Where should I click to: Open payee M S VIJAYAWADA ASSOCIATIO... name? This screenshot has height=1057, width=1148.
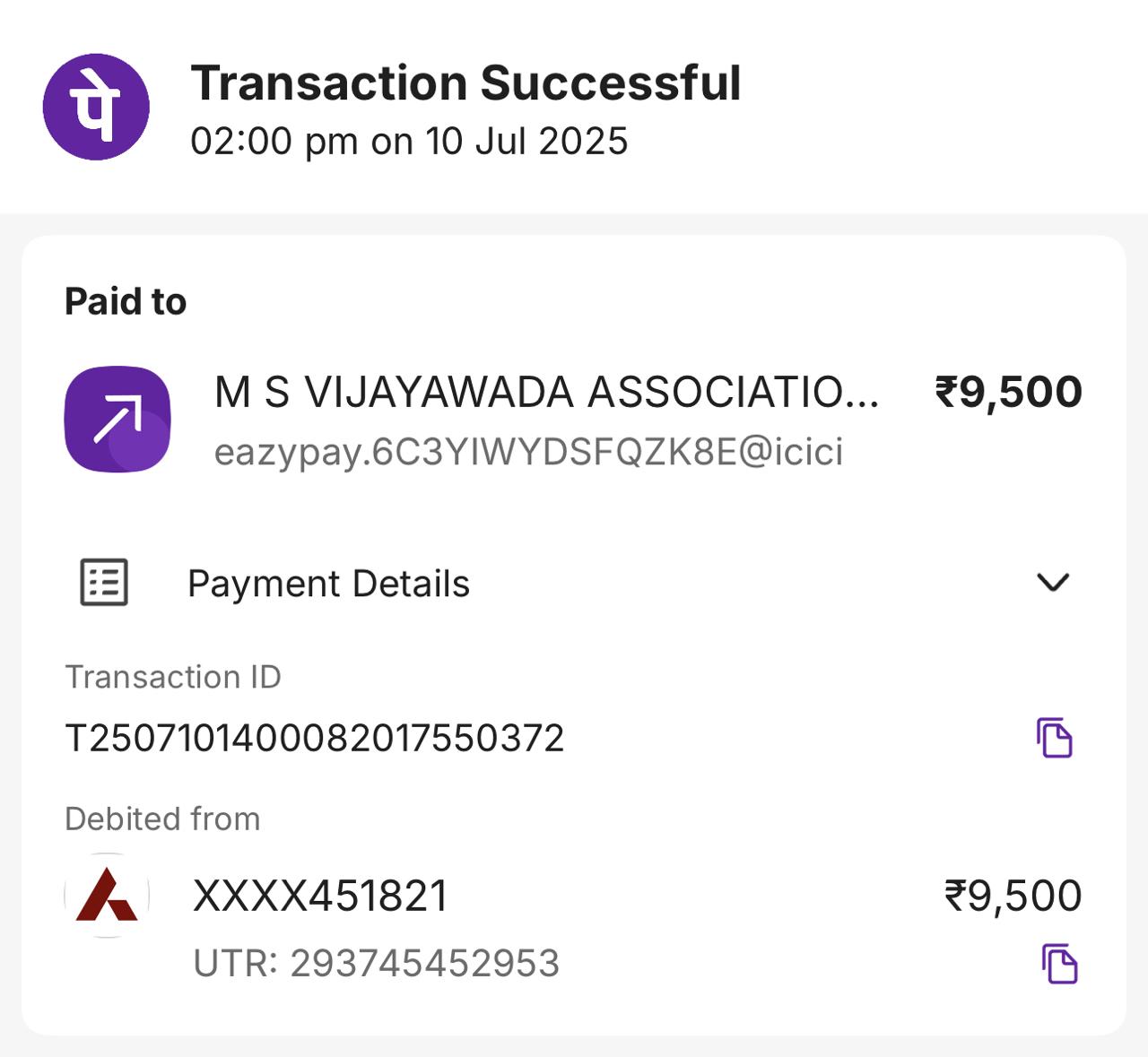(546, 393)
